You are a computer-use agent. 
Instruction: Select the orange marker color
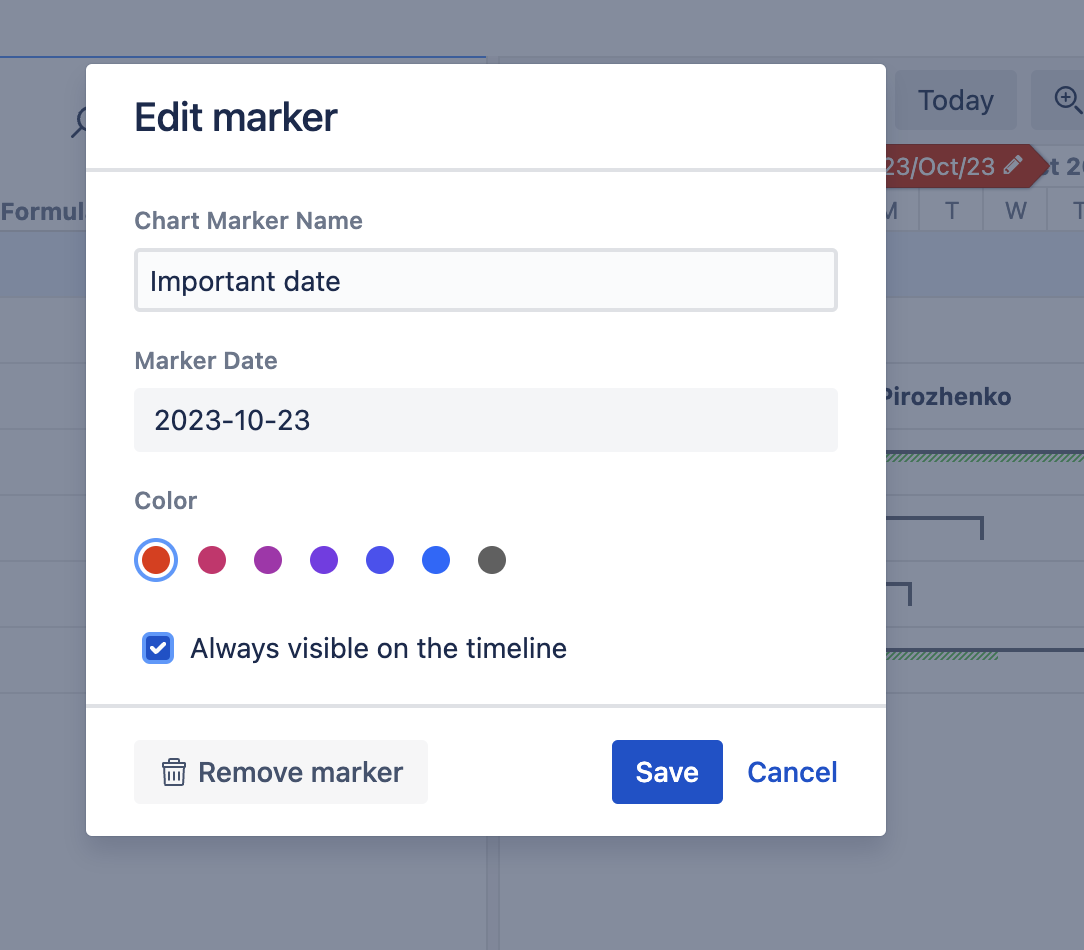pyautogui.click(x=156, y=560)
